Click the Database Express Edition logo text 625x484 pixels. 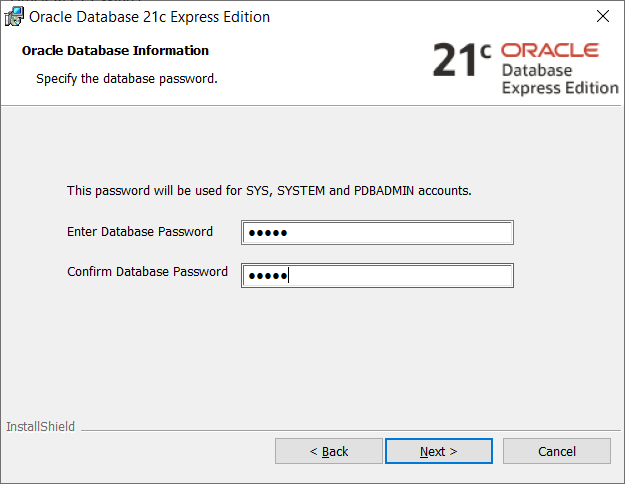(559, 79)
